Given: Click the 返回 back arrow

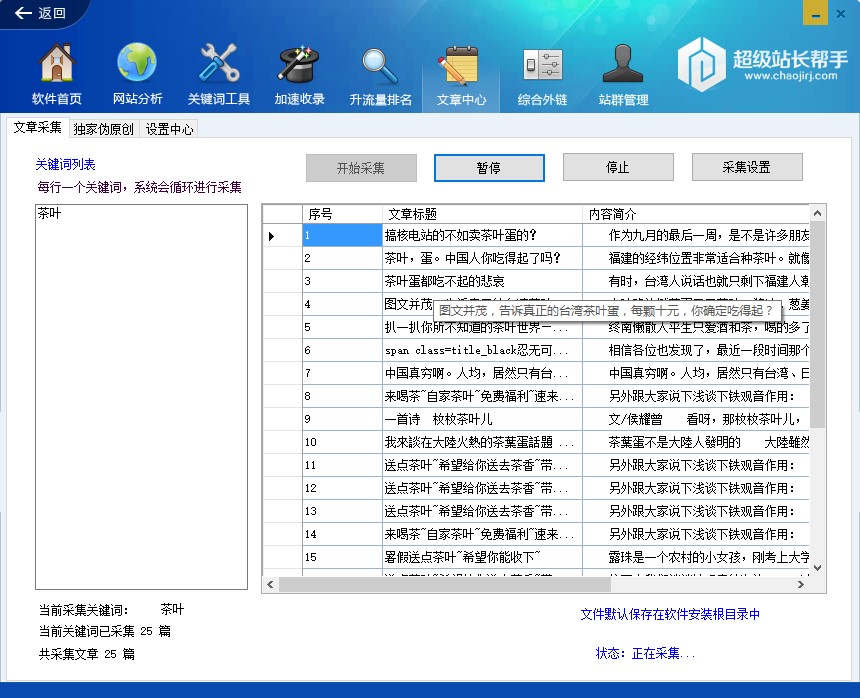Looking at the screenshot, I should coord(40,14).
